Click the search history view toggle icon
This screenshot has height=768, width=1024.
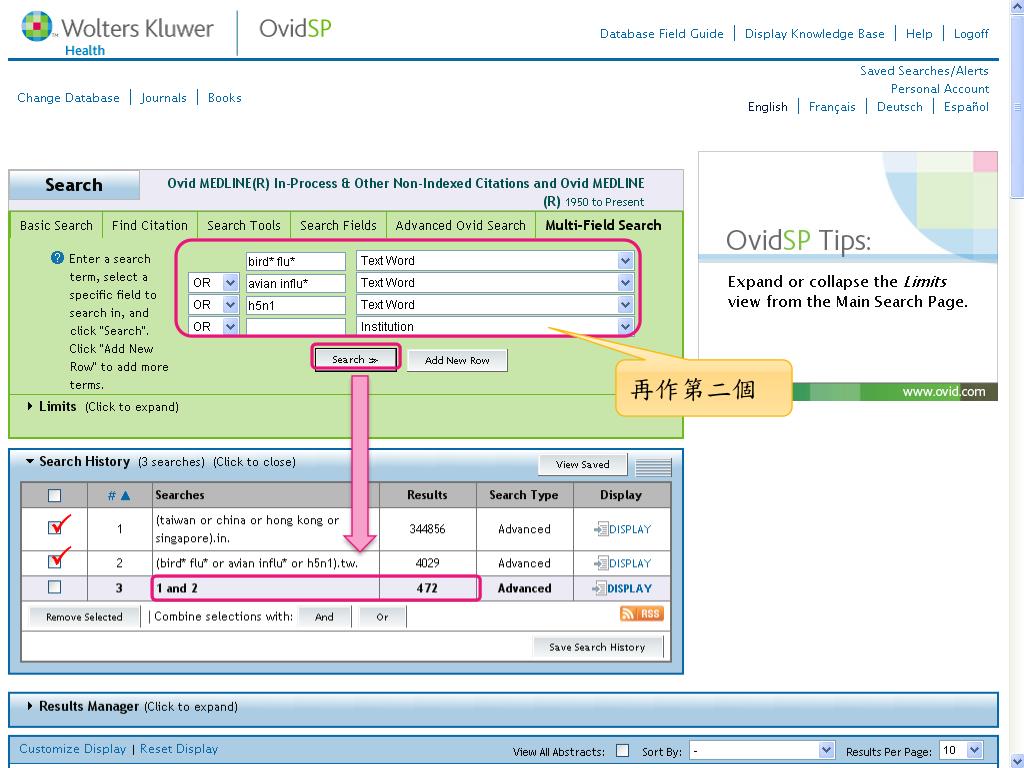[x=653, y=466]
